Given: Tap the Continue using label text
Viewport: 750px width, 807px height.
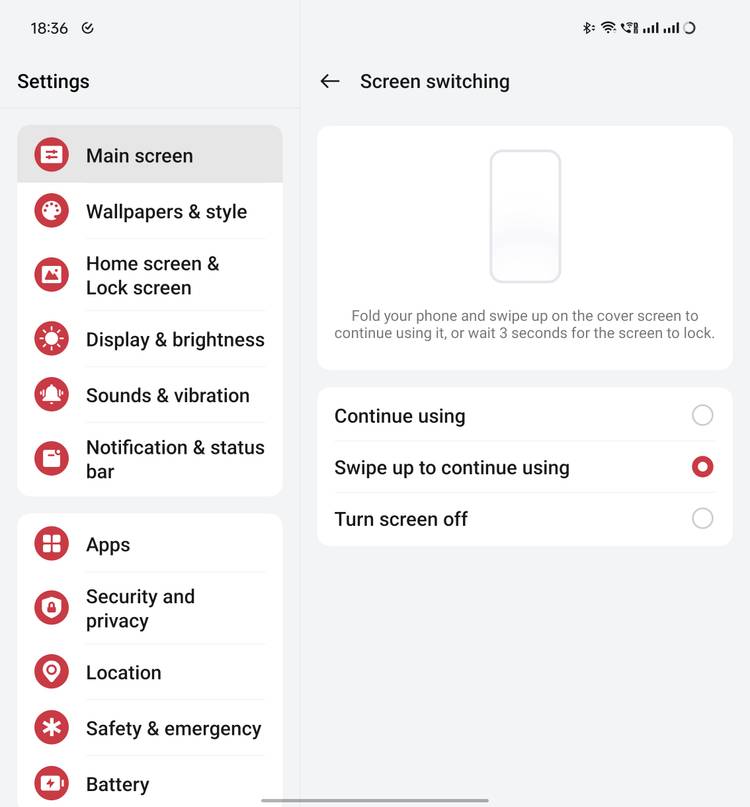Looking at the screenshot, I should coord(400,416).
